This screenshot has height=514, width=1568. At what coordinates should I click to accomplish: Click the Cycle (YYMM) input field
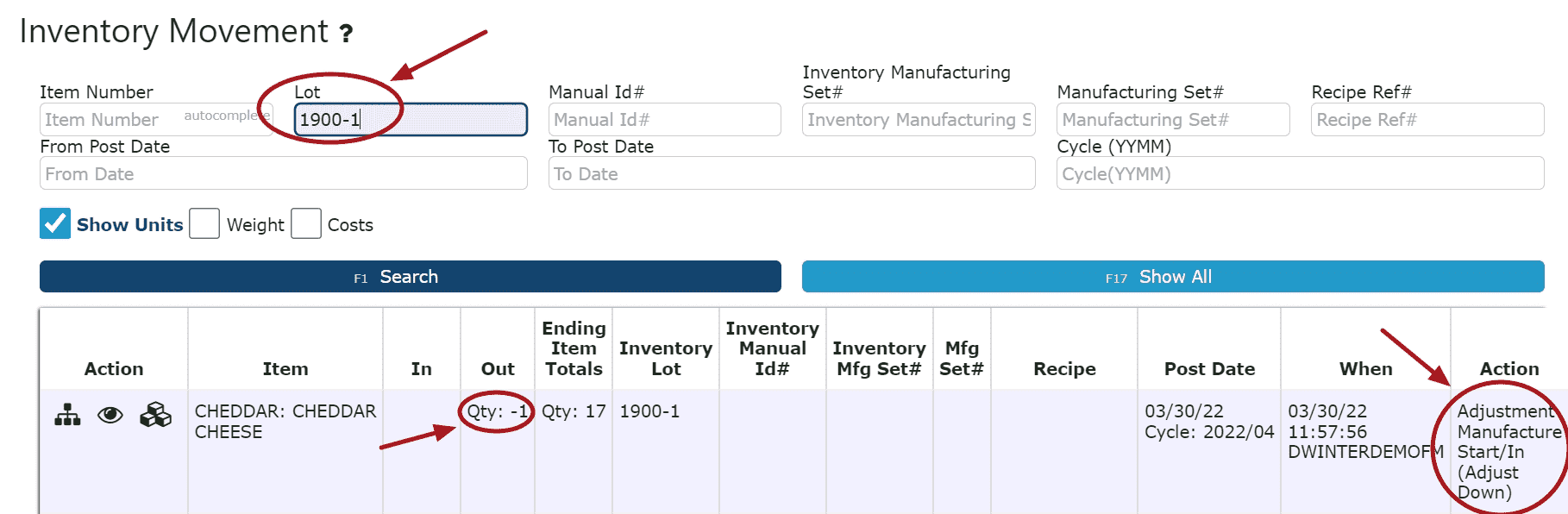tap(1299, 173)
